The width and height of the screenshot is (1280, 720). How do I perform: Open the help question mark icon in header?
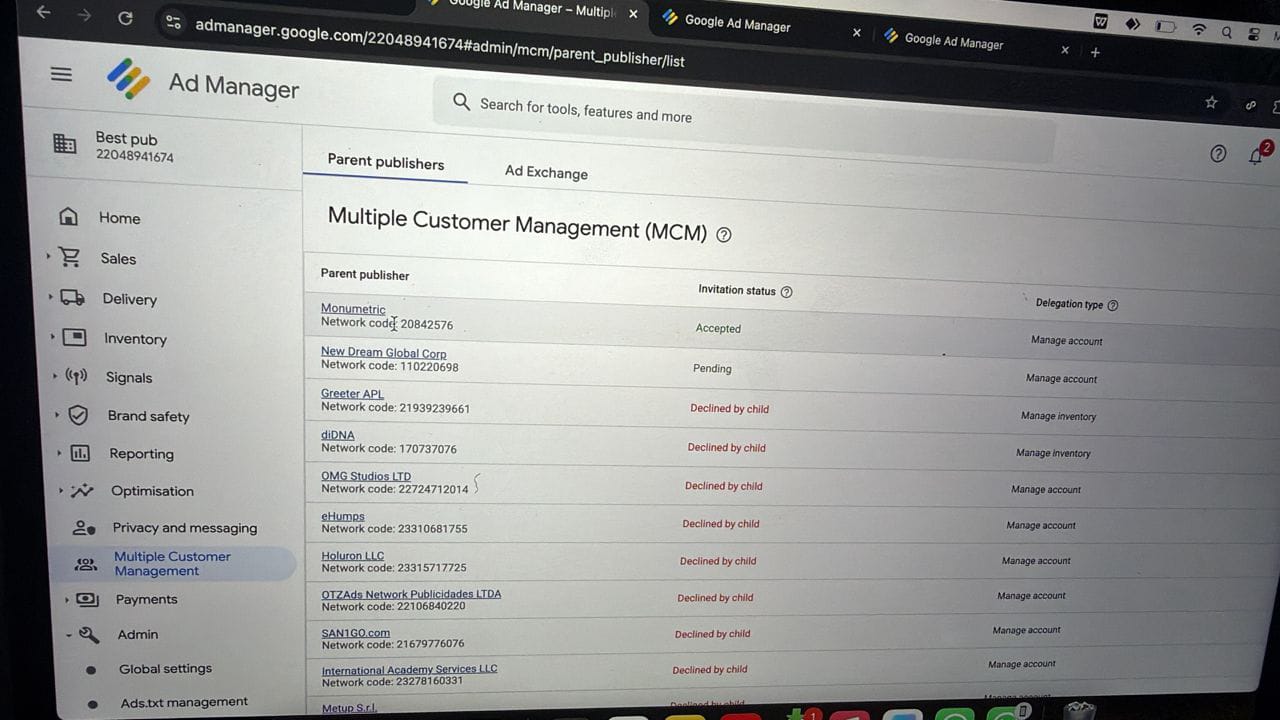point(1218,153)
